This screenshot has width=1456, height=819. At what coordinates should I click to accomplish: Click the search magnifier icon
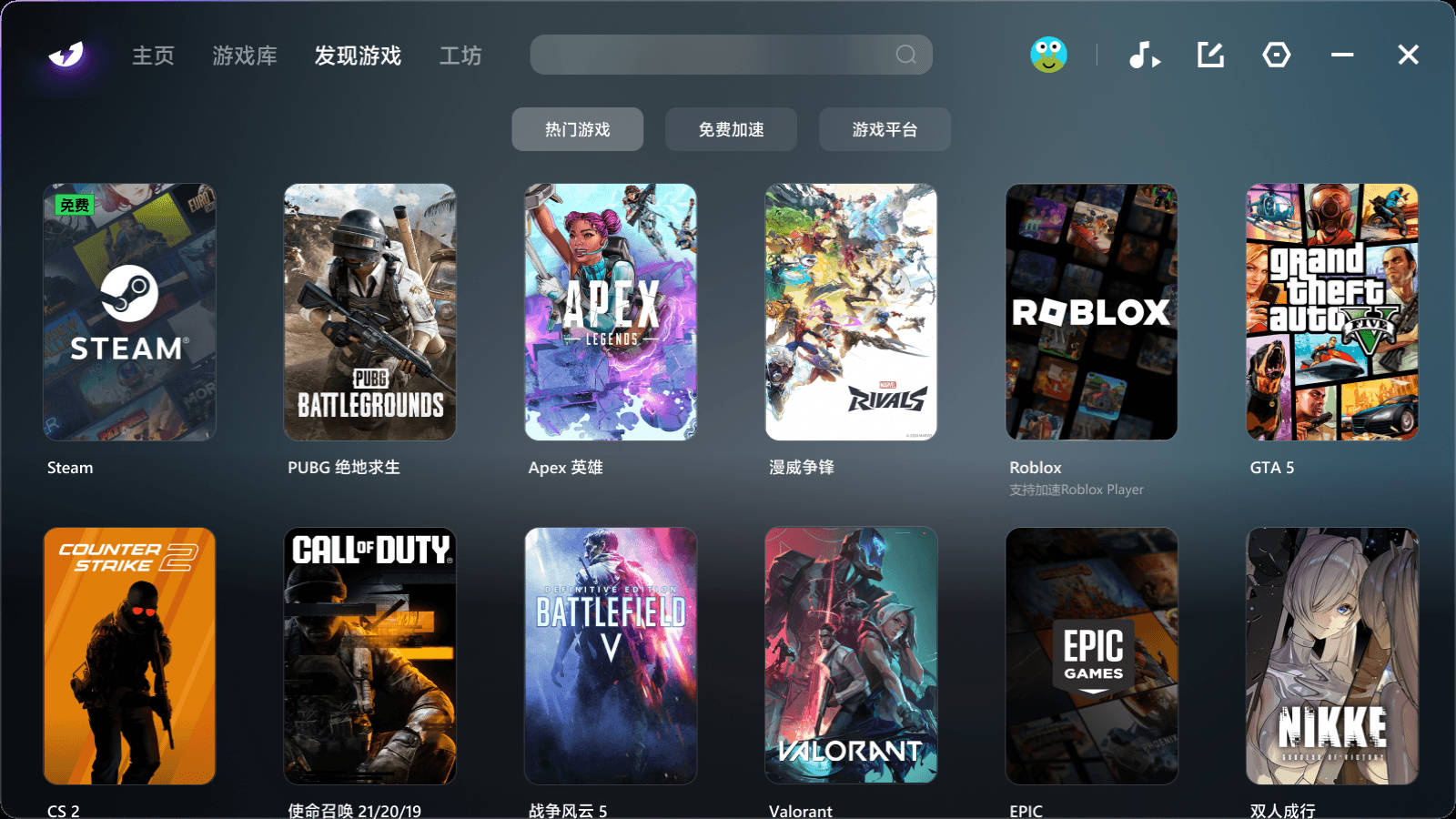905,55
